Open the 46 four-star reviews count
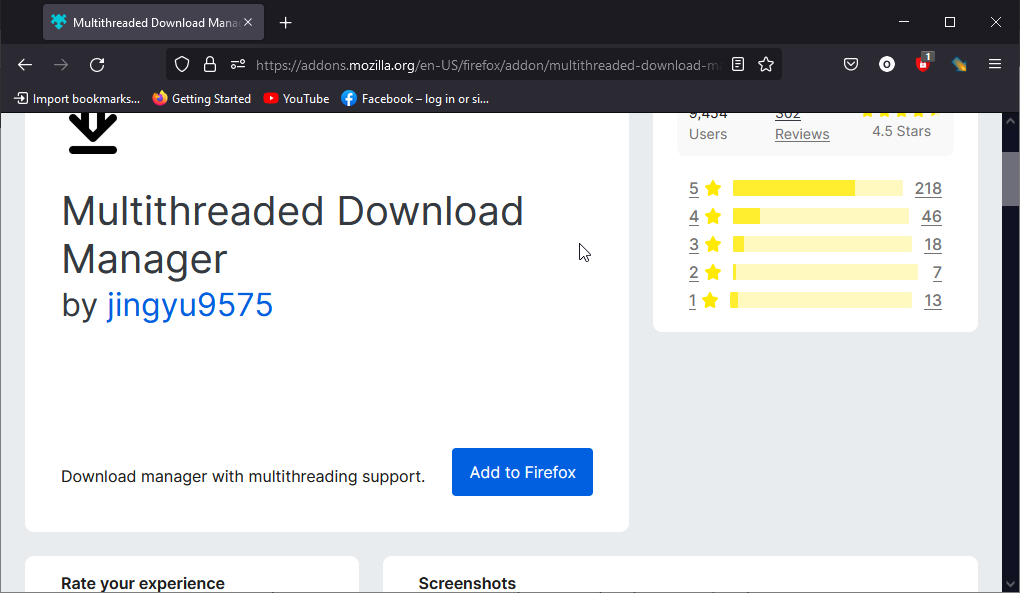The height and width of the screenshot is (593, 1020). (x=932, y=217)
